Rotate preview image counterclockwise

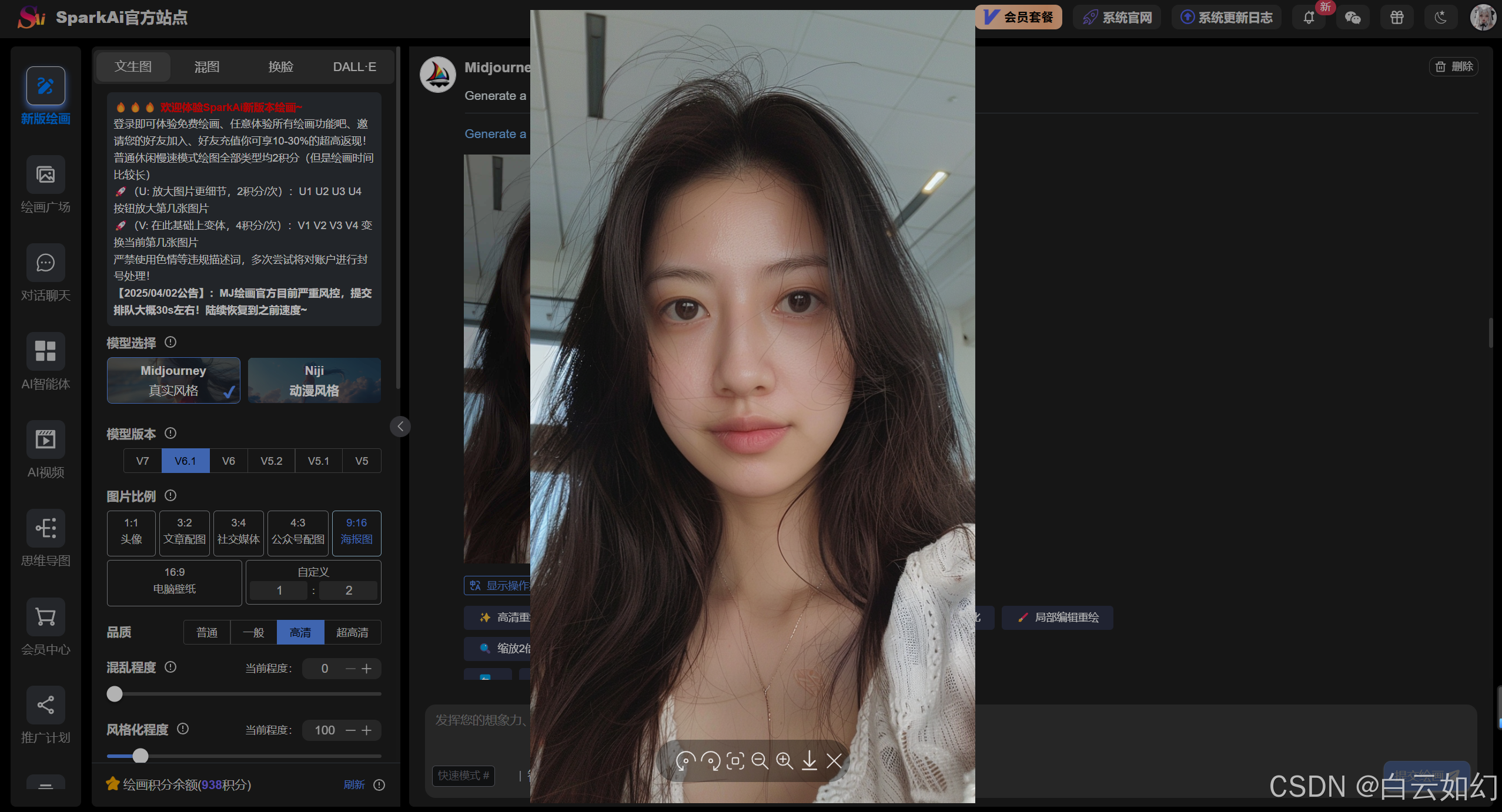pos(685,761)
